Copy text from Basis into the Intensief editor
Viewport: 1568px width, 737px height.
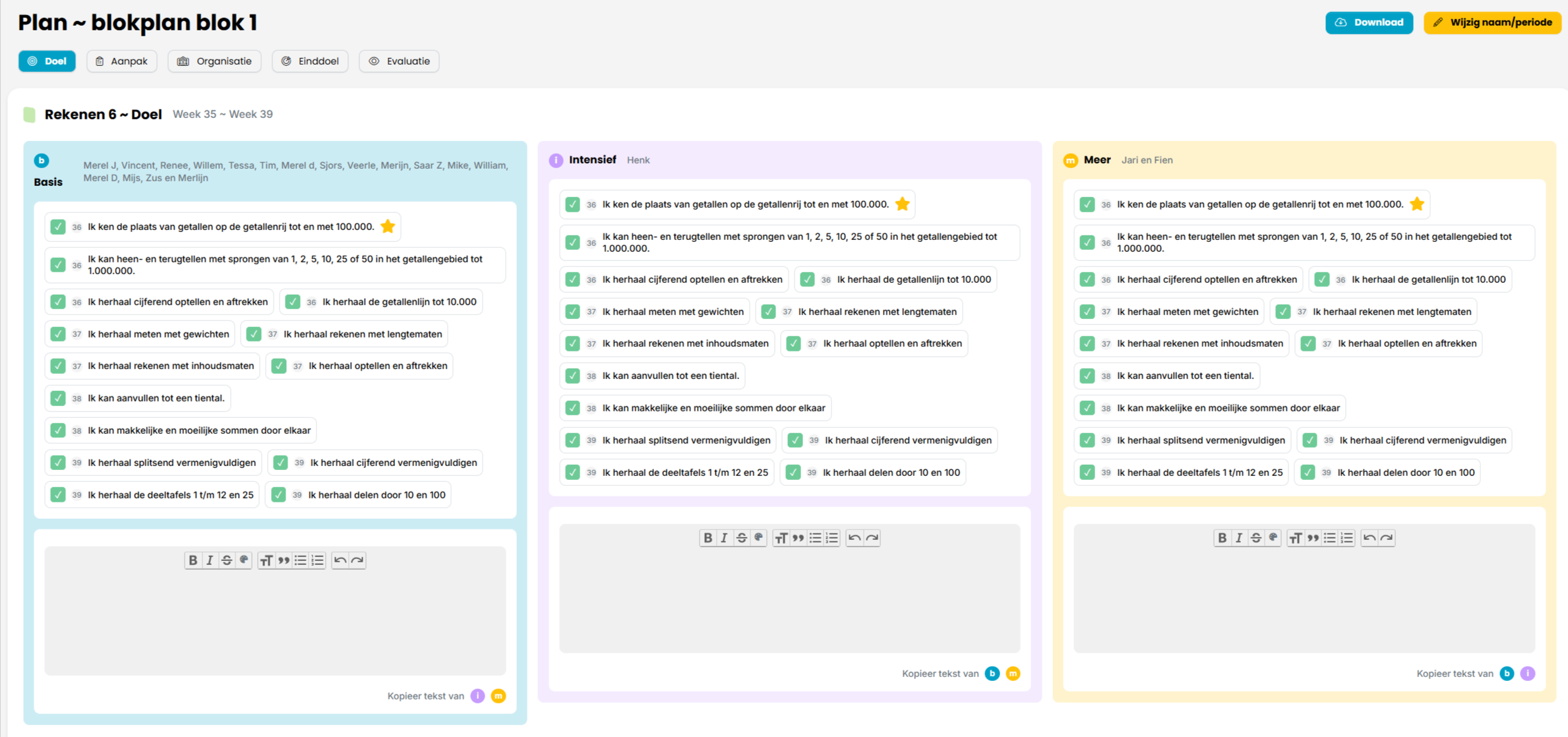click(992, 674)
